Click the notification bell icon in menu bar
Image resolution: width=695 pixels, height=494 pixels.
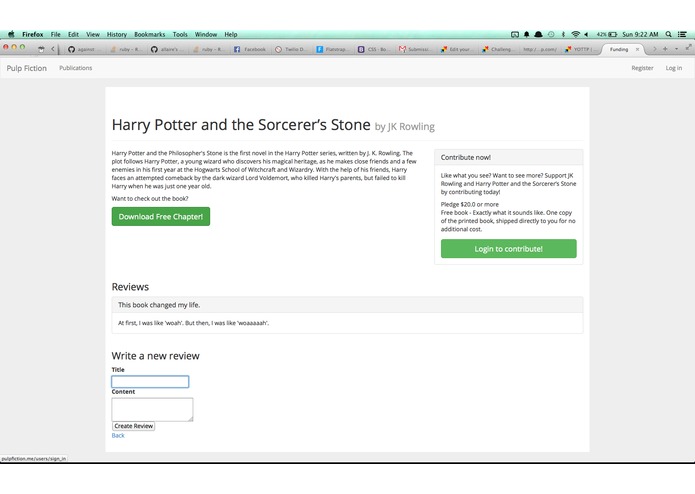[x=527, y=34]
